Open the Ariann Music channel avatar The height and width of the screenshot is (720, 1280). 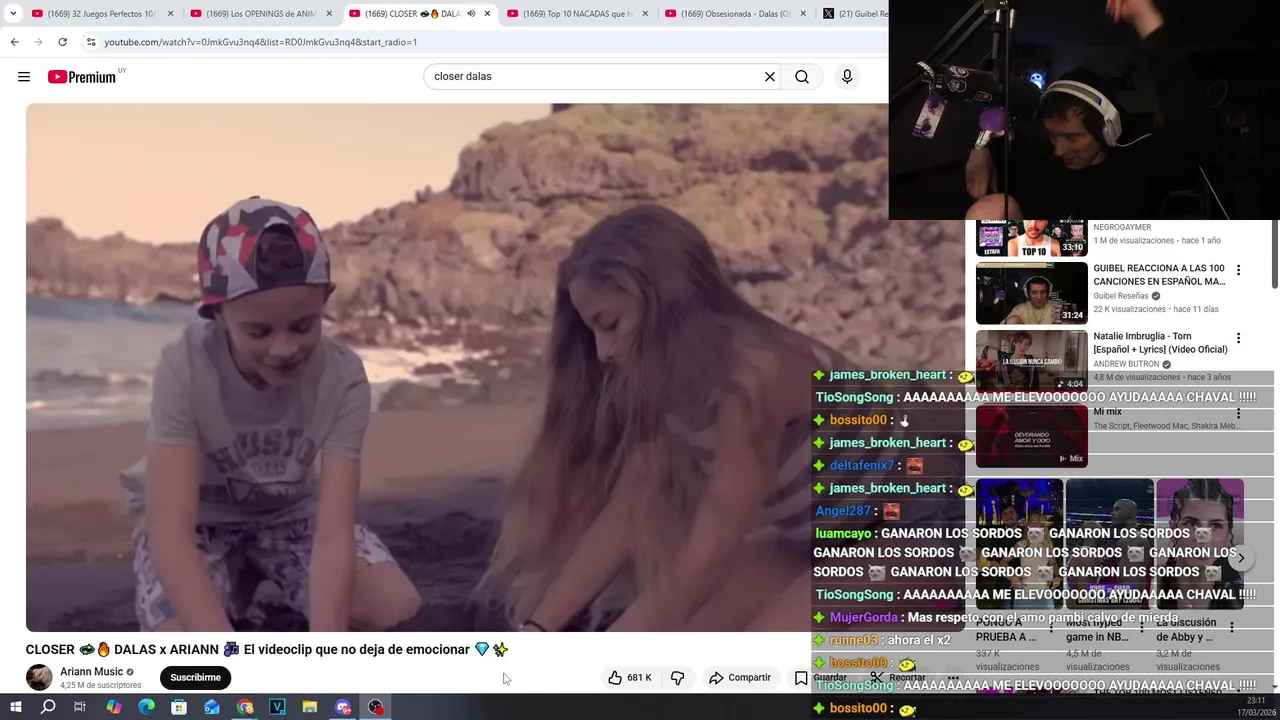39,677
